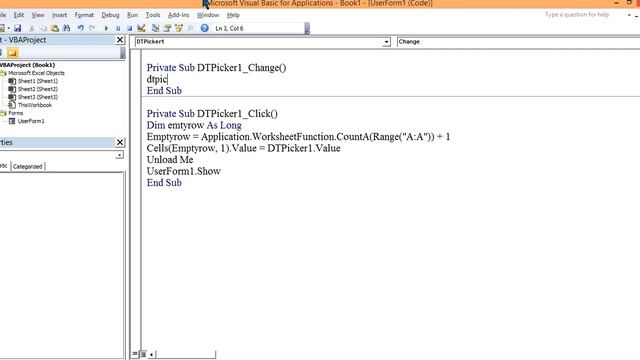Viewport: 640px width, 360px height.
Task: Click the Break pause icon
Action: (x=118, y=28)
